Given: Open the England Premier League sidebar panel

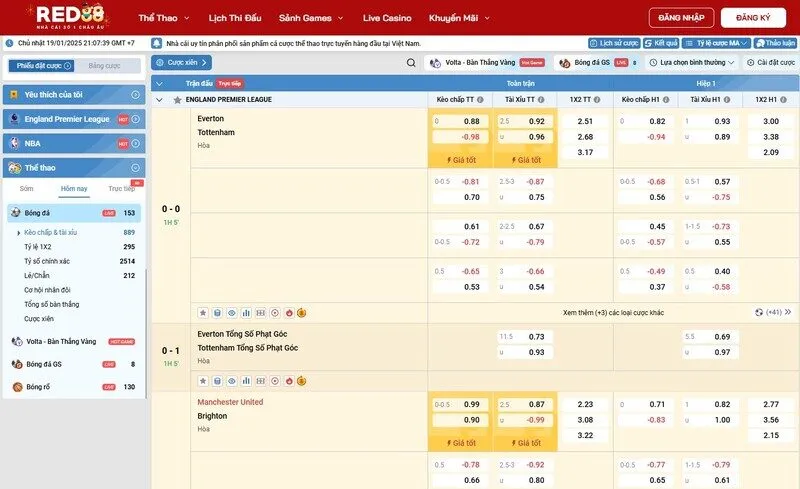Looking at the screenshot, I should point(74,119).
